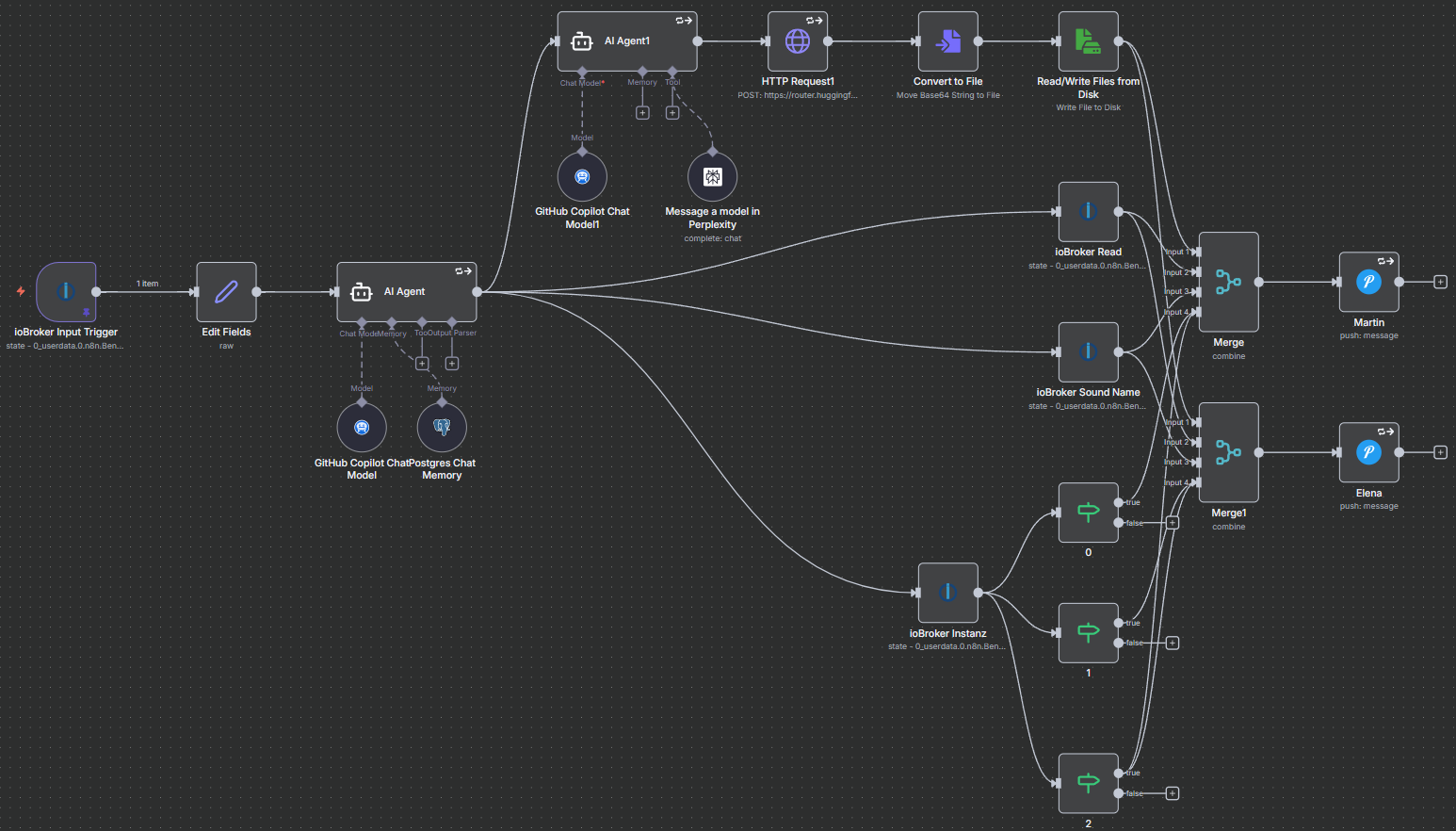The image size is (1456, 831).
Task: Click the AI Agent1 node
Action: [627, 41]
